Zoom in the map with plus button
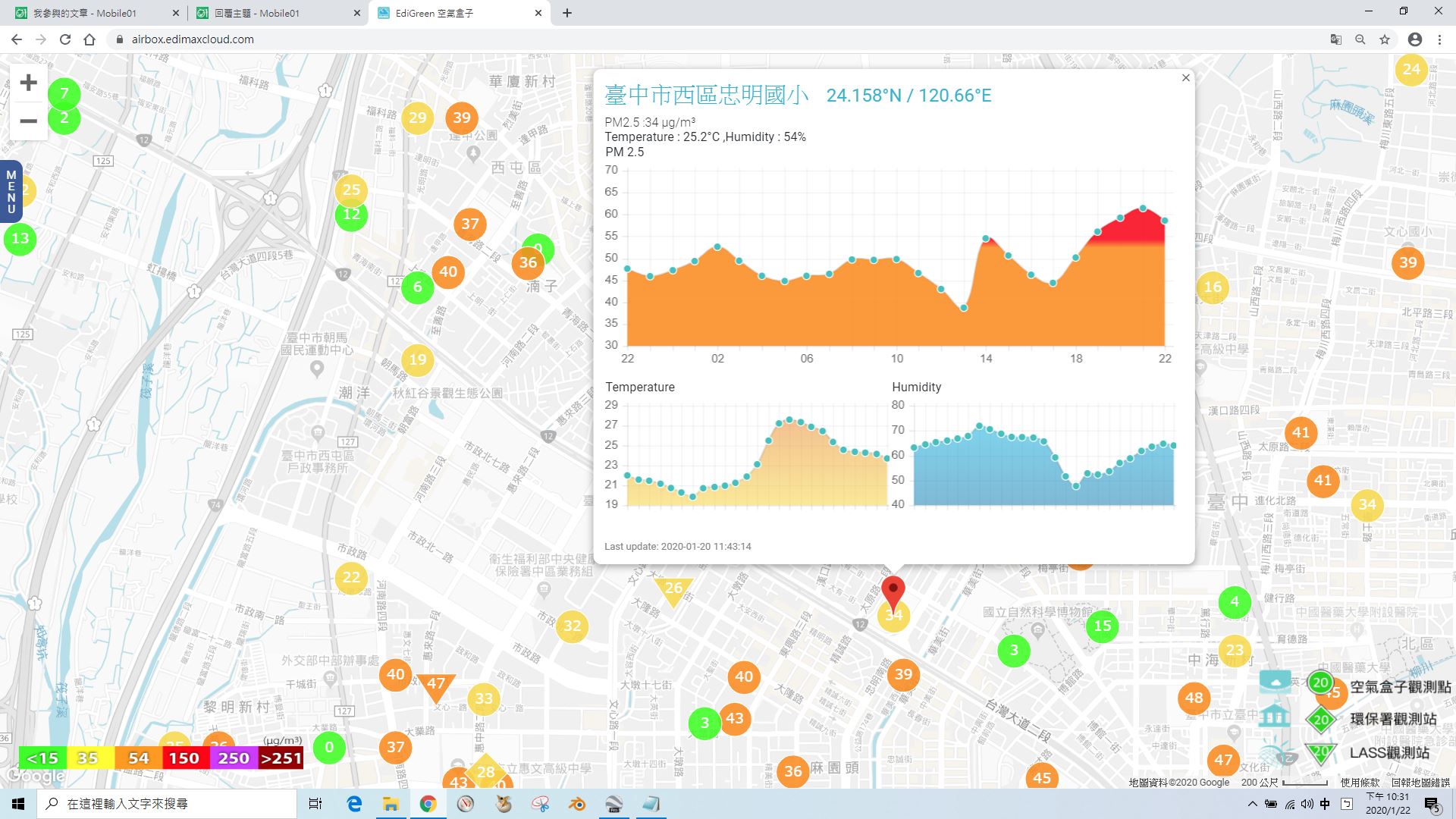Viewport: 1456px width, 819px height. tap(29, 83)
